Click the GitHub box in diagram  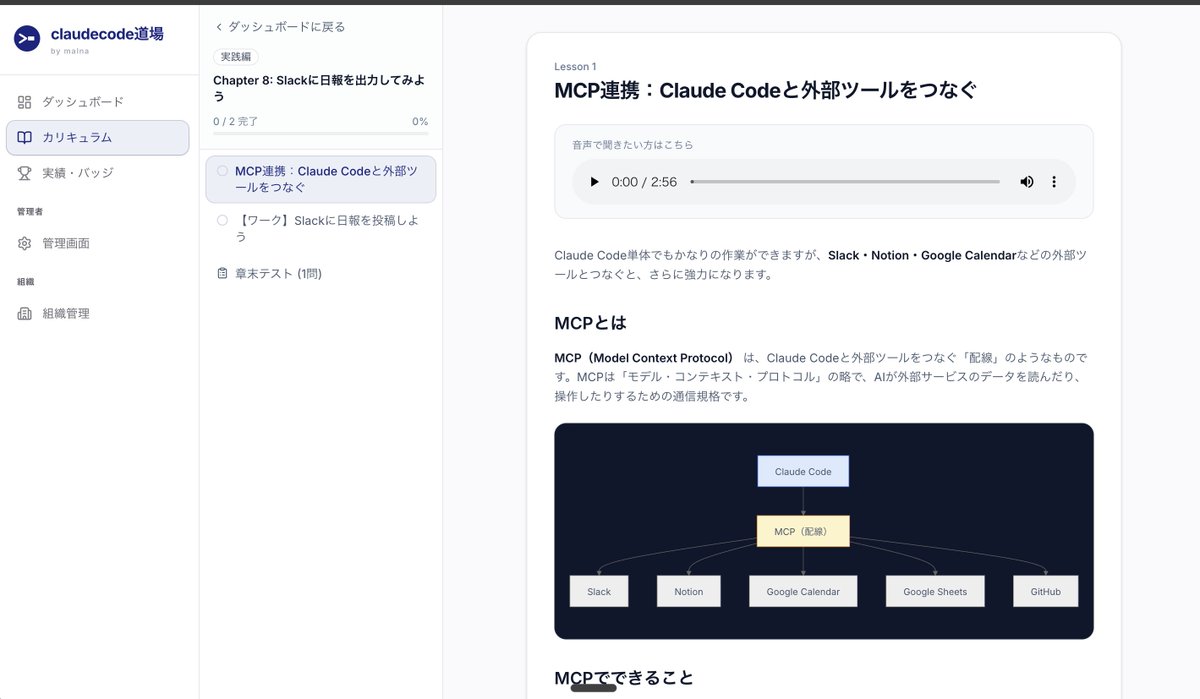(x=1045, y=591)
